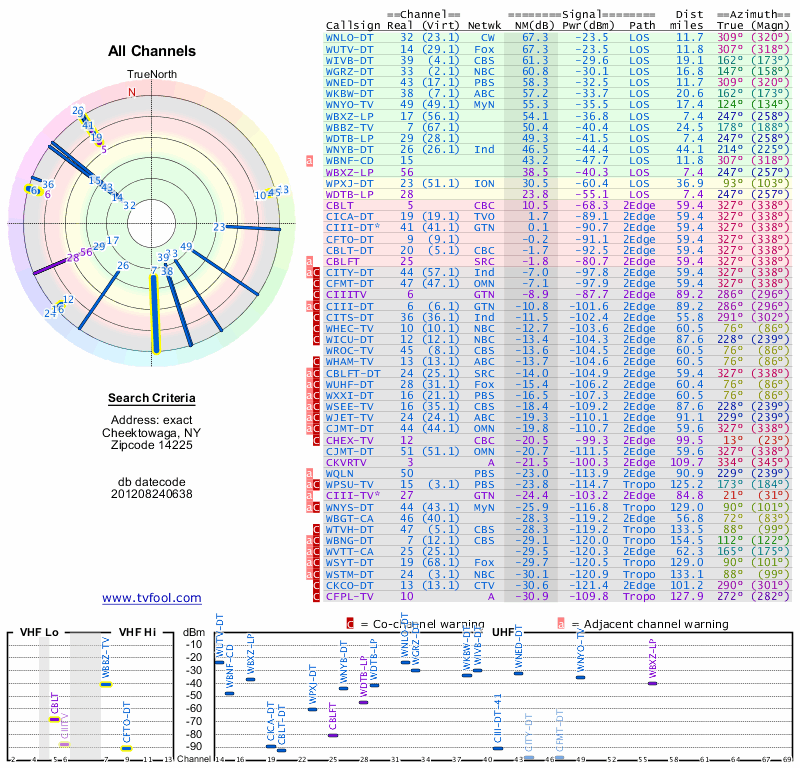Click the WNYO-TV marker in UHF chart
The height and width of the screenshot is (768, 800).
click(580, 678)
